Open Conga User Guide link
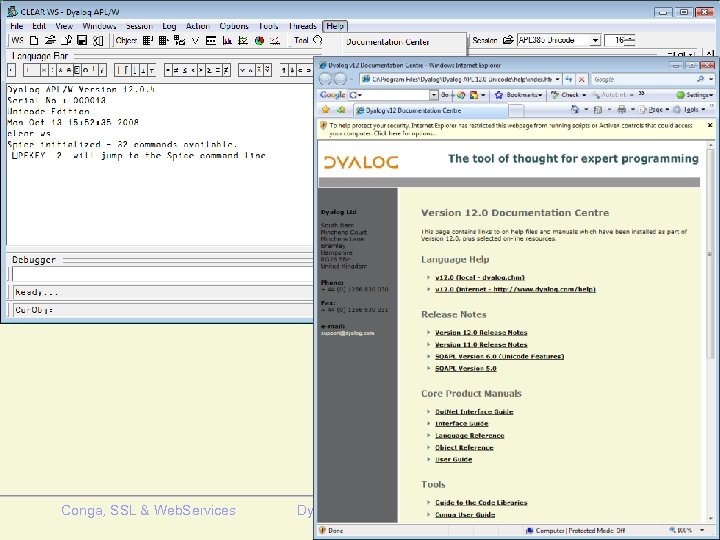 pyautogui.click(x=465, y=514)
